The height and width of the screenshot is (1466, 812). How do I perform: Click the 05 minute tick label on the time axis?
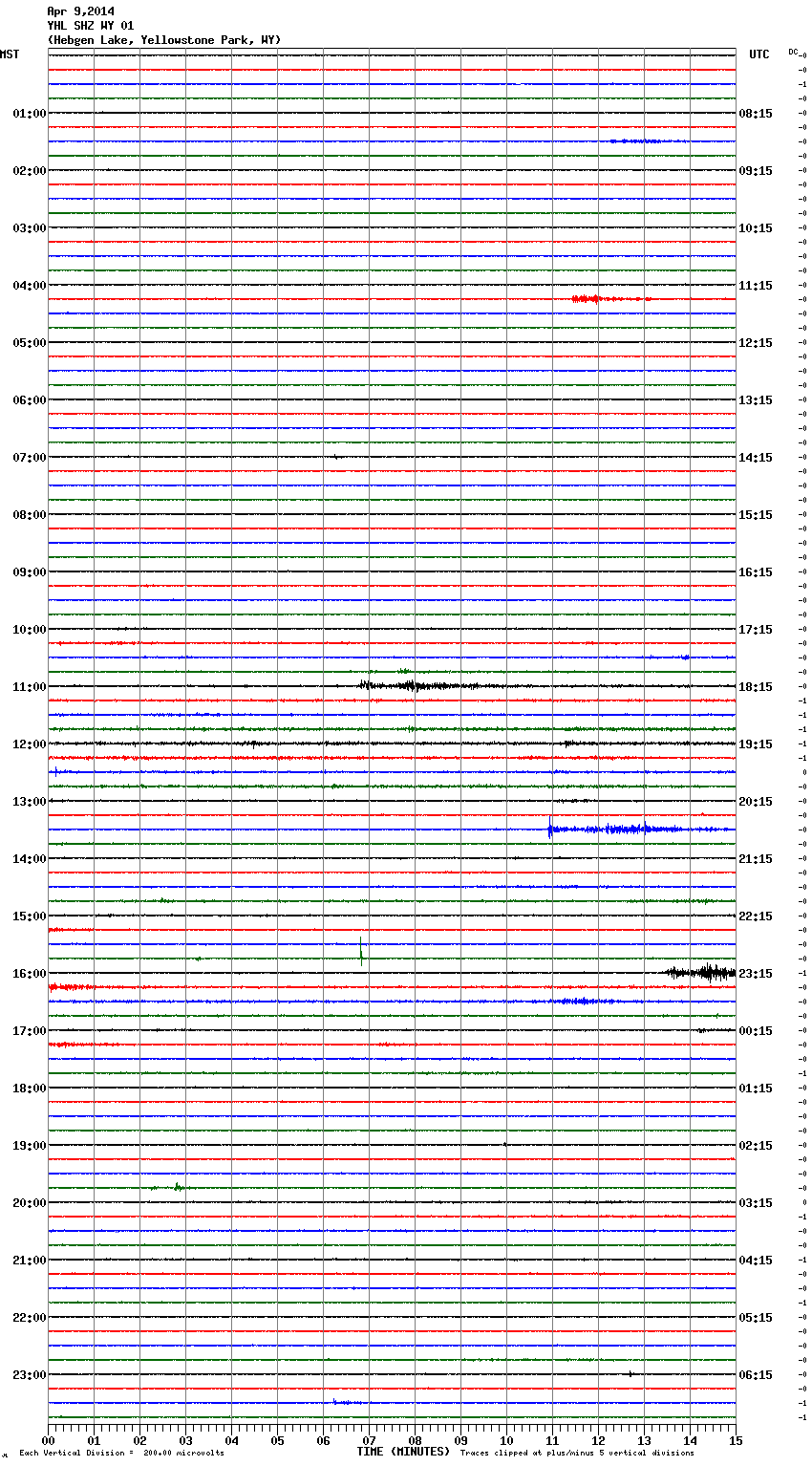click(x=277, y=1440)
